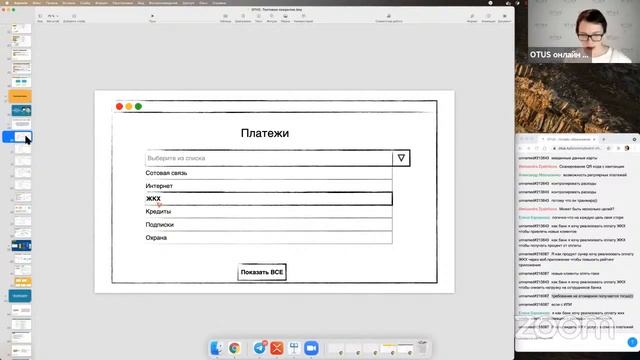Open the Chrome profile avatar

tap(627, 148)
